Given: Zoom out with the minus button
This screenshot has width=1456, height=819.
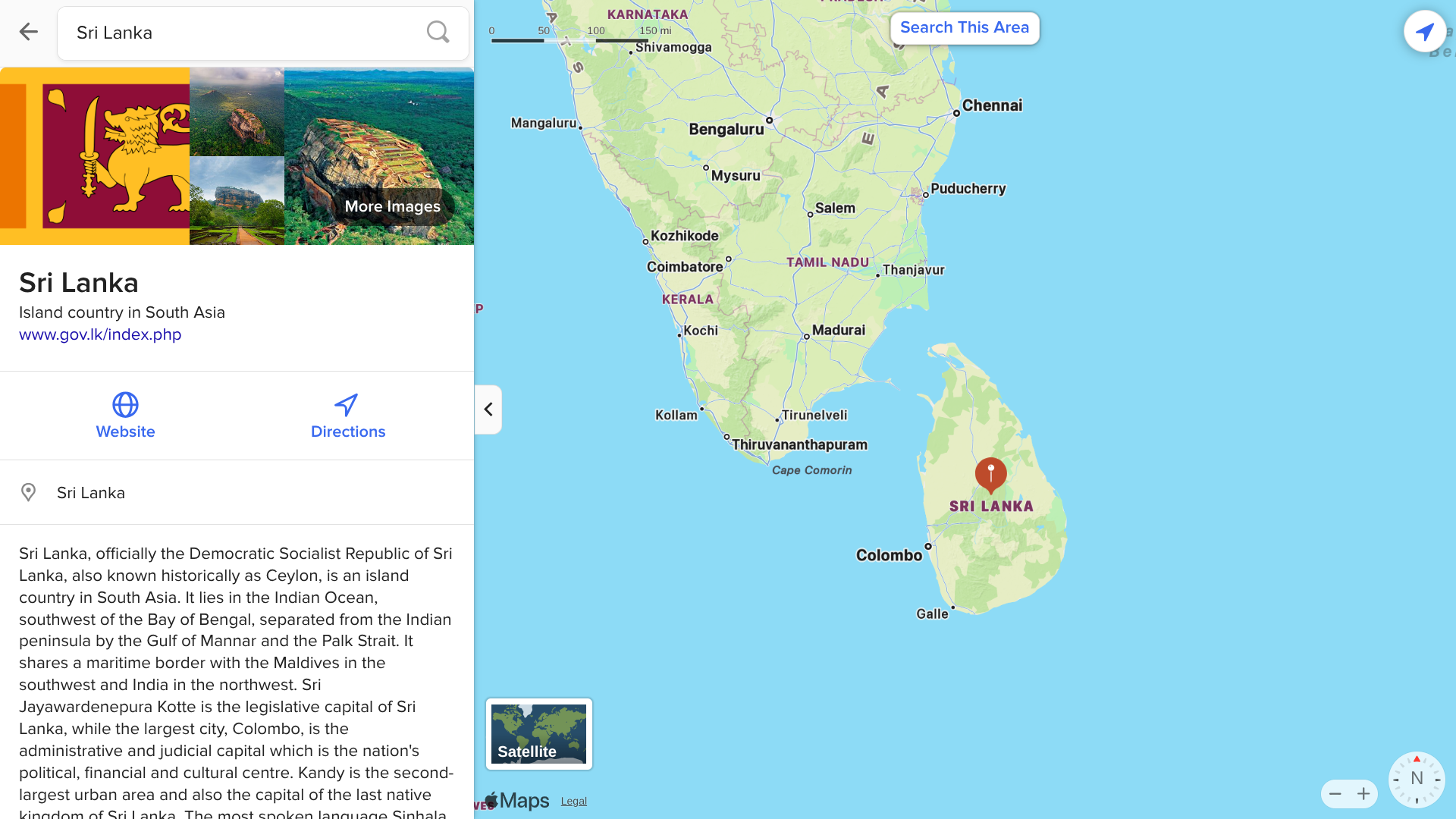Looking at the screenshot, I should 1335,794.
